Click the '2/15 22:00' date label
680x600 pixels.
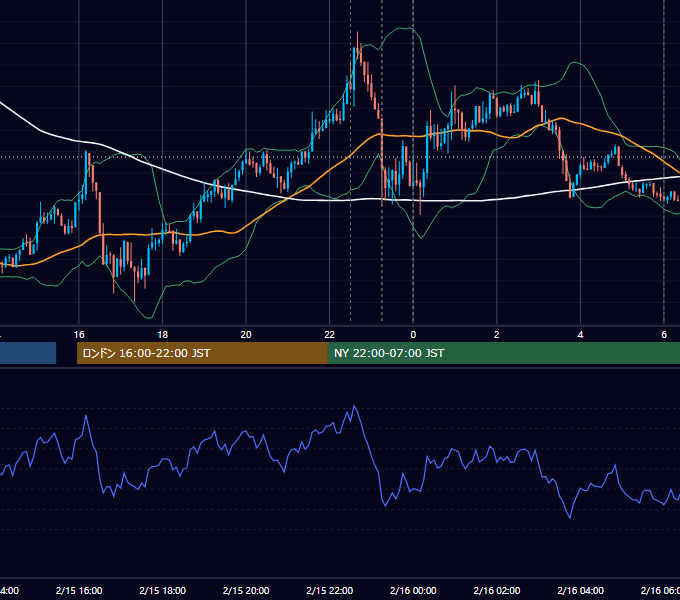330,590
